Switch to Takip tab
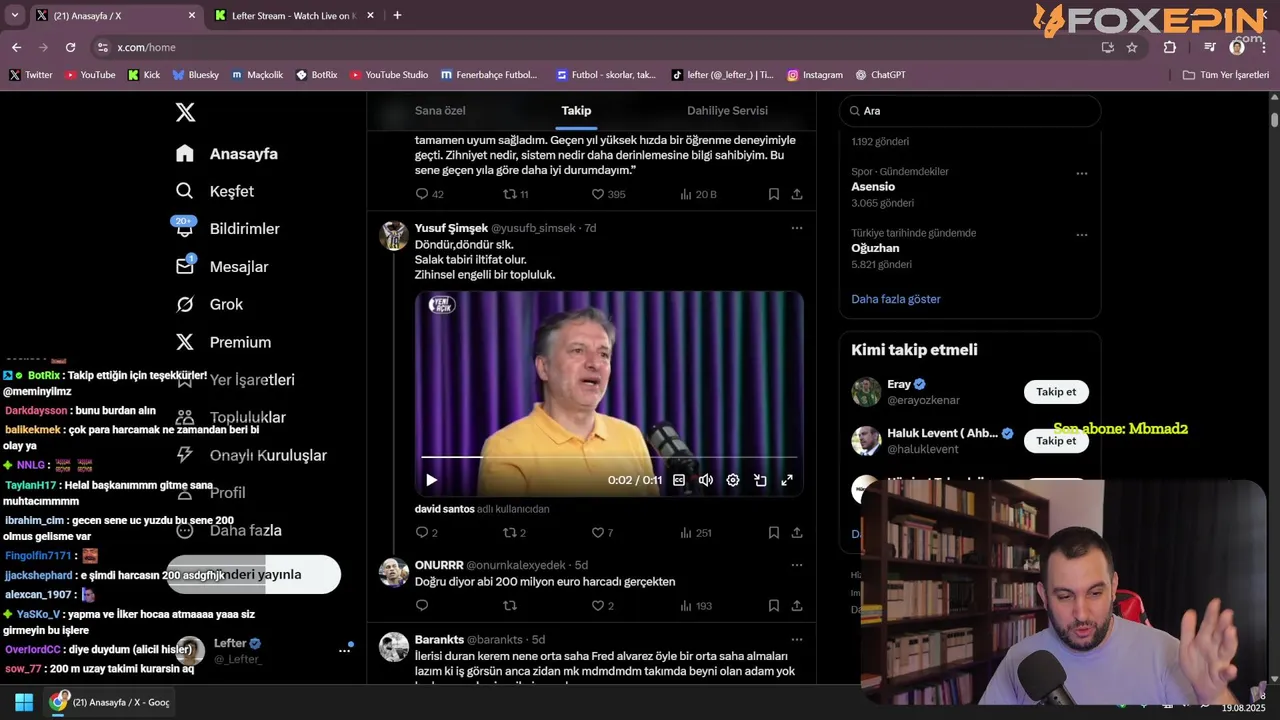Viewport: 1280px width, 720px height. [576, 110]
